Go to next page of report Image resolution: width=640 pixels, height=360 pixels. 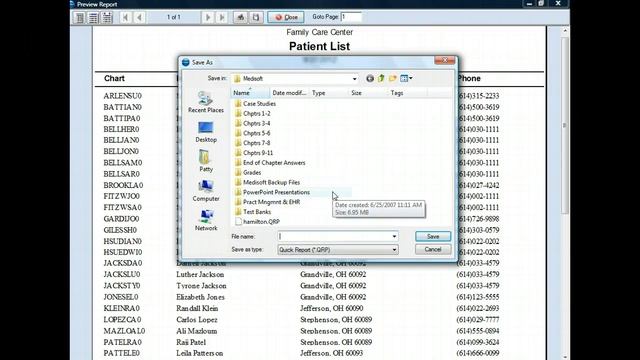coord(208,18)
